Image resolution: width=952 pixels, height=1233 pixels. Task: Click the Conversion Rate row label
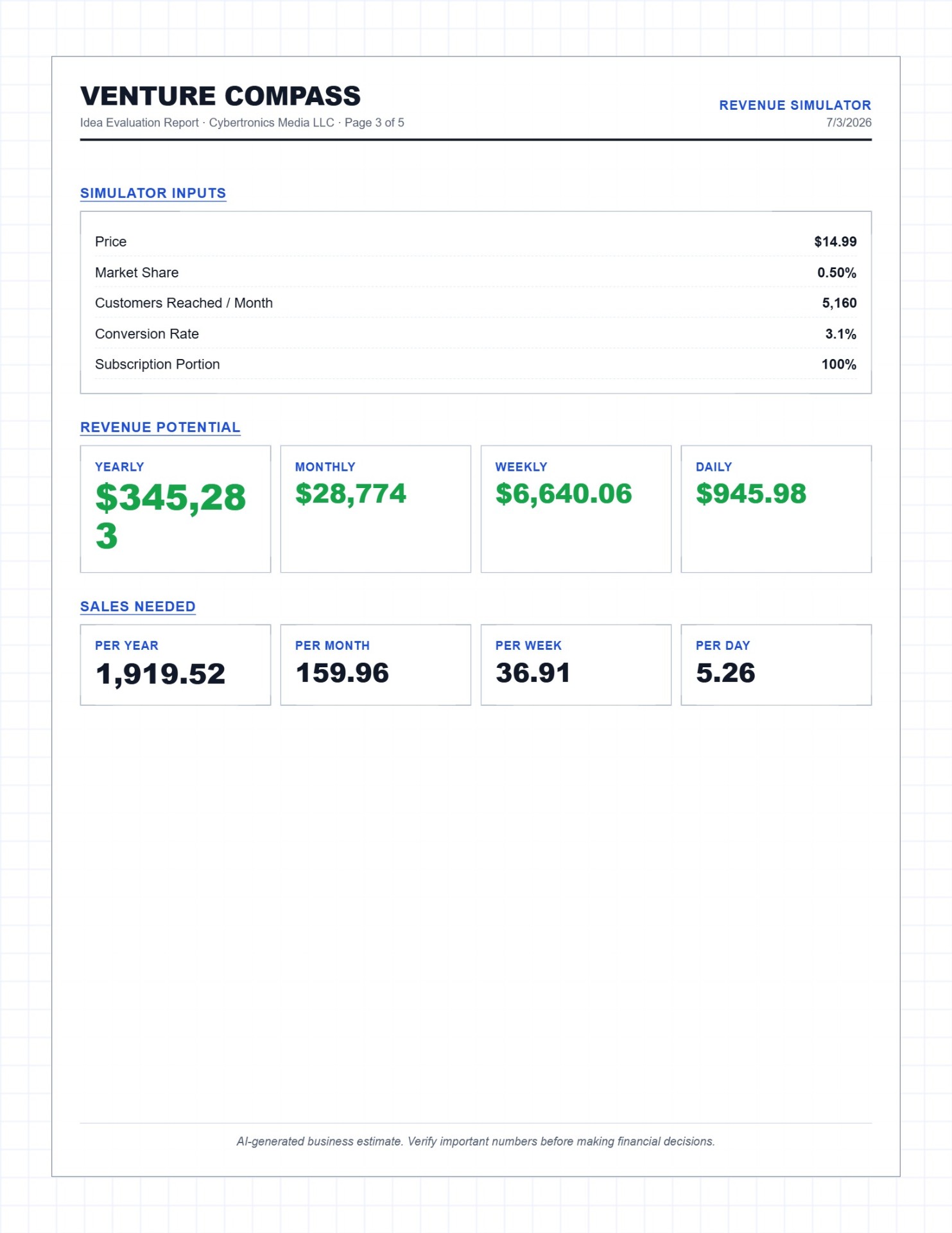pyautogui.click(x=147, y=334)
